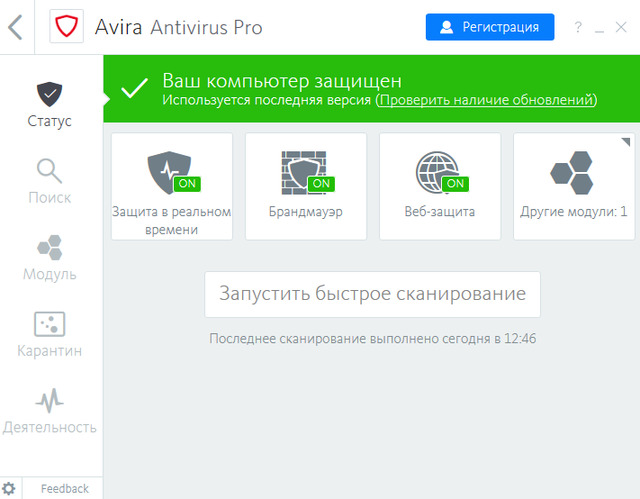Viewport: 640px width, 499px height.
Task: Open Деятельность pulse icon in sidebar
Action: pos(49,401)
